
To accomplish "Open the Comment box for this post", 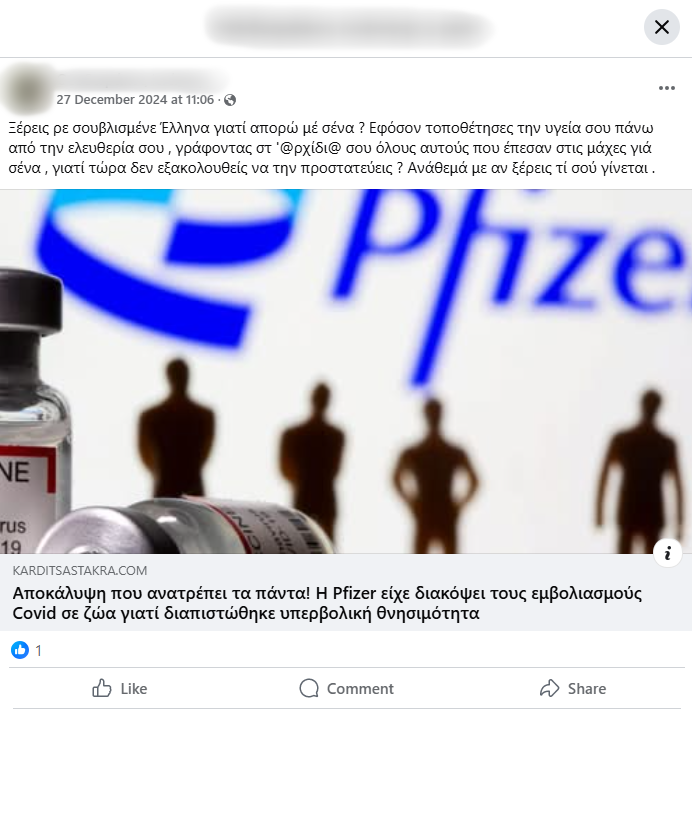I will pos(347,688).
